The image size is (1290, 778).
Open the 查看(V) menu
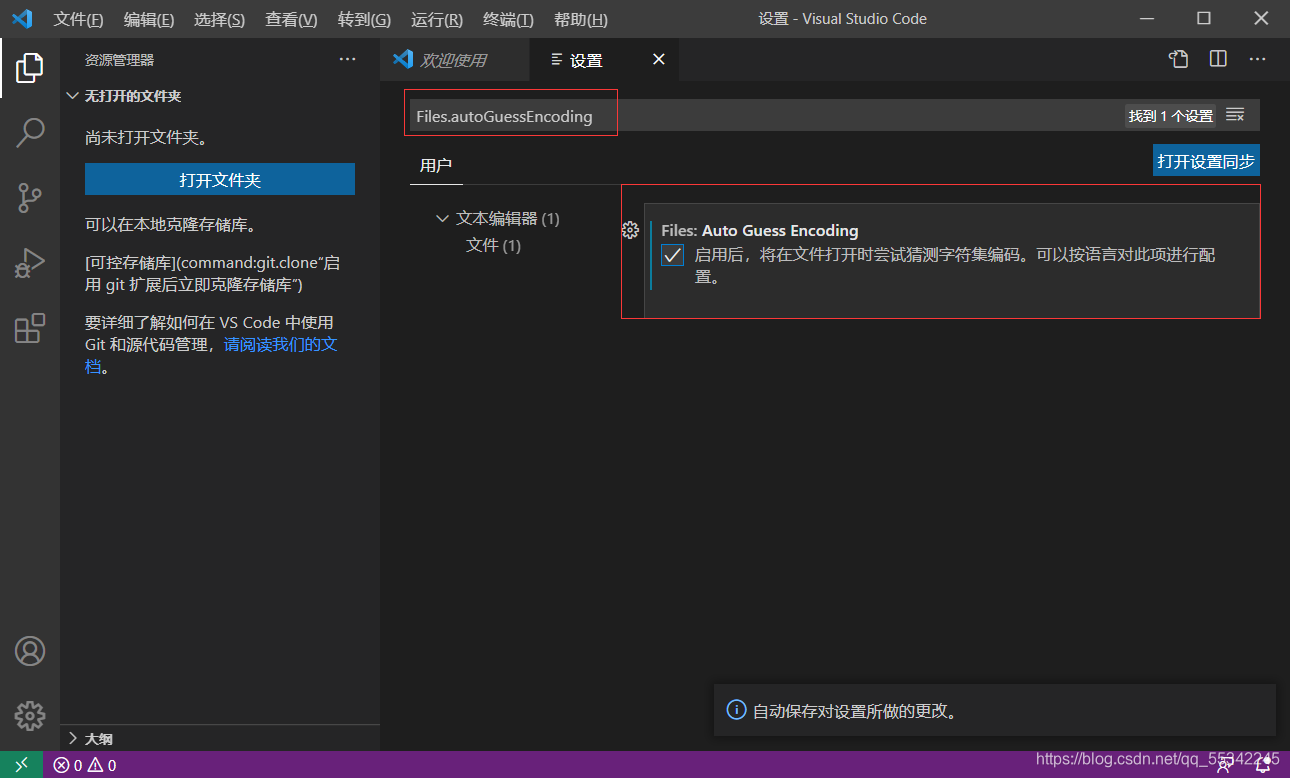pyautogui.click(x=291, y=19)
